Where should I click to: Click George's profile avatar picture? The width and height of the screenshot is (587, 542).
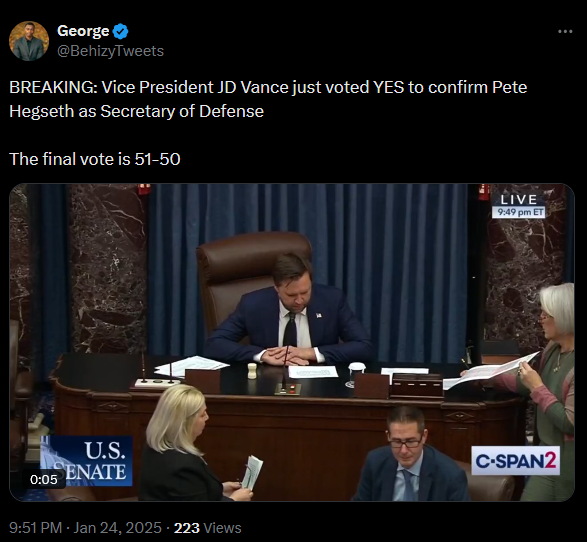pos(29,41)
